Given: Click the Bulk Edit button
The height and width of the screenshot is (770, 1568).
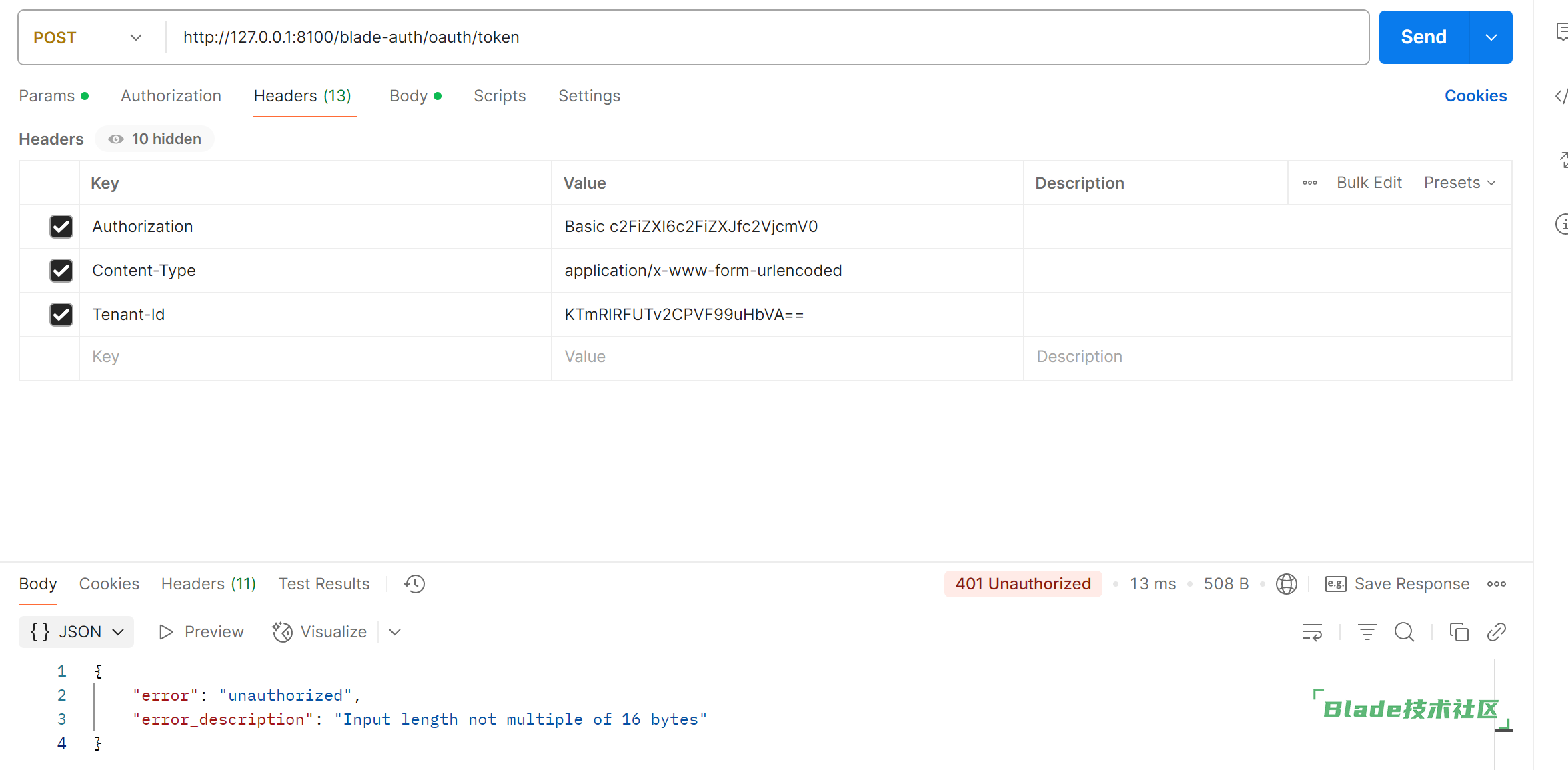Looking at the screenshot, I should [1369, 183].
